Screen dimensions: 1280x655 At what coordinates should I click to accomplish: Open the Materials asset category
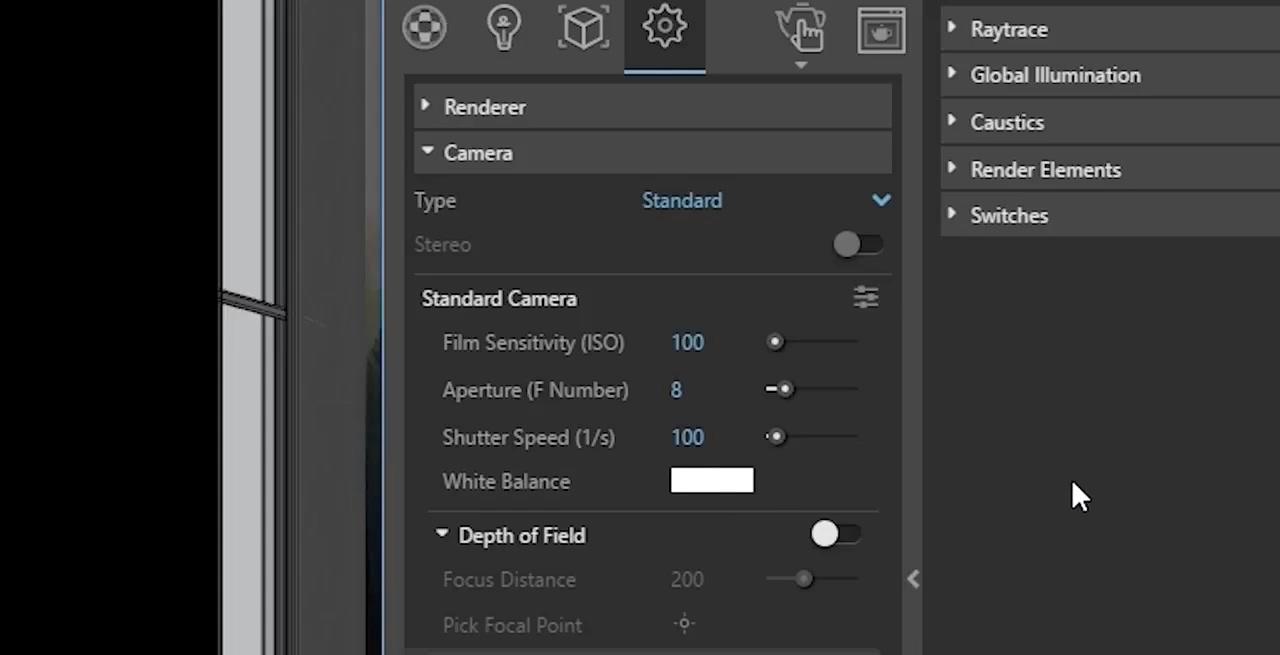pos(424,27)
